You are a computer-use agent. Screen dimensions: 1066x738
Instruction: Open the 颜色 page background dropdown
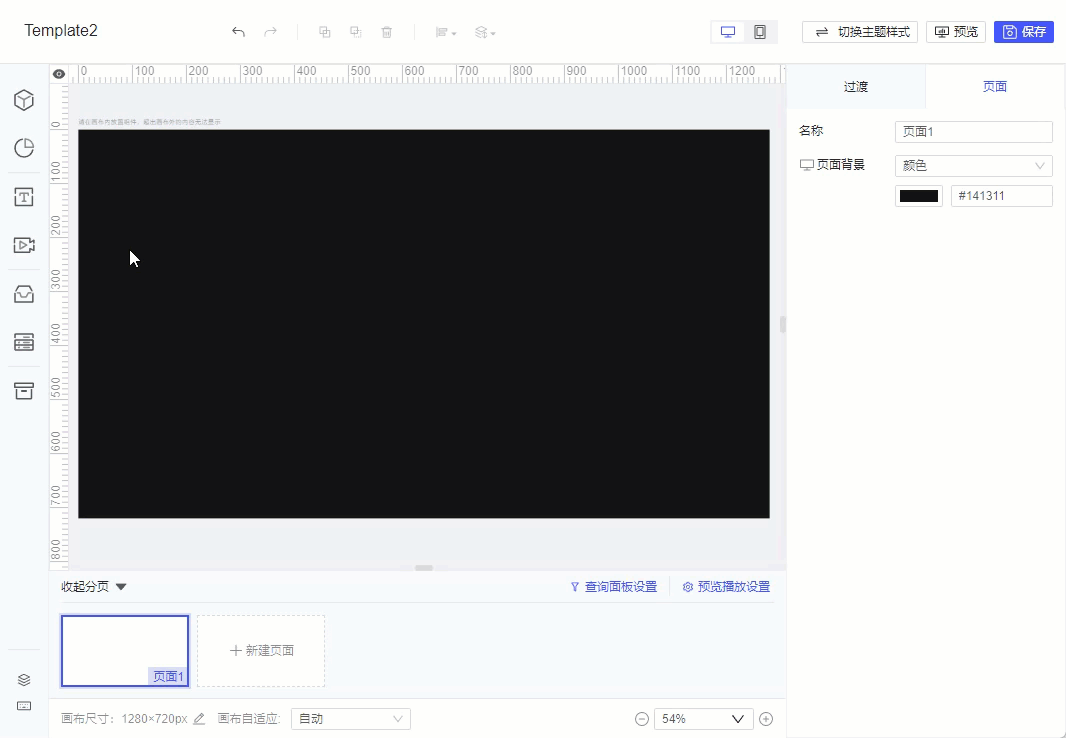coord(973,165)
